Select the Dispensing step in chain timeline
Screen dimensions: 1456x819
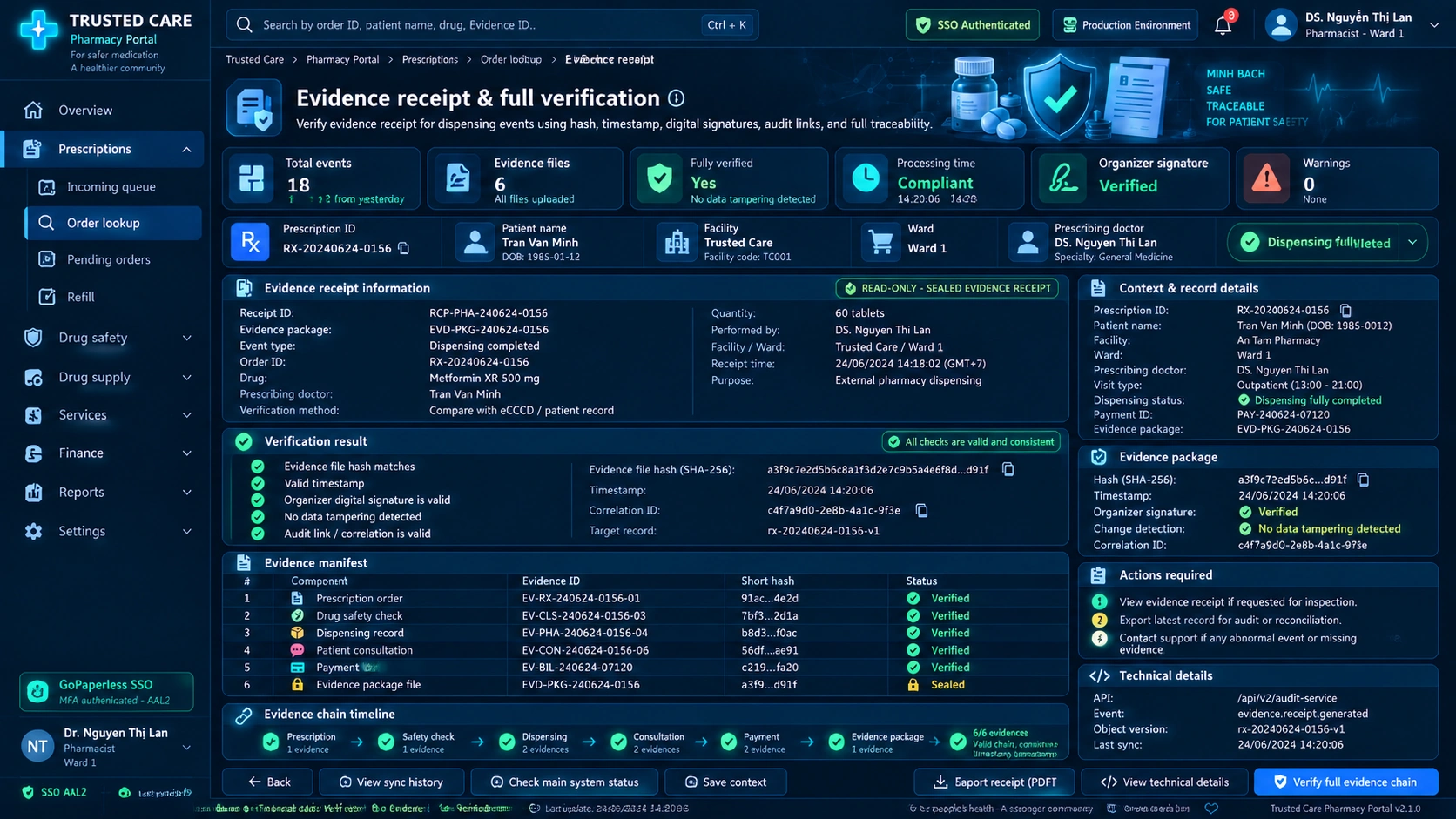click(531, 742)
